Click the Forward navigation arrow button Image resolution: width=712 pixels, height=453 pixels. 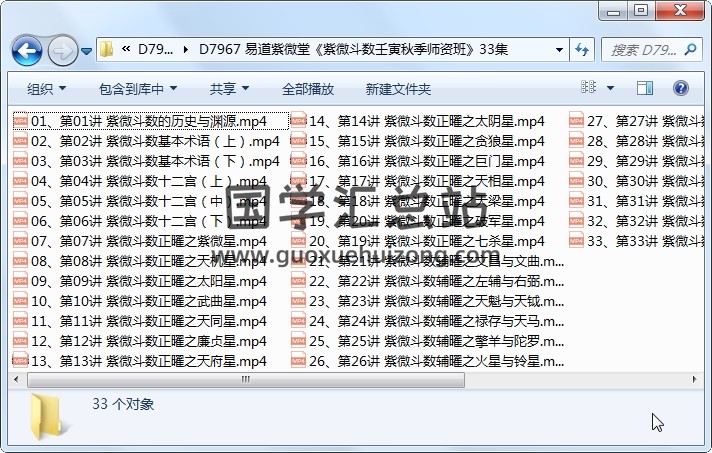(x=61, y=49)
